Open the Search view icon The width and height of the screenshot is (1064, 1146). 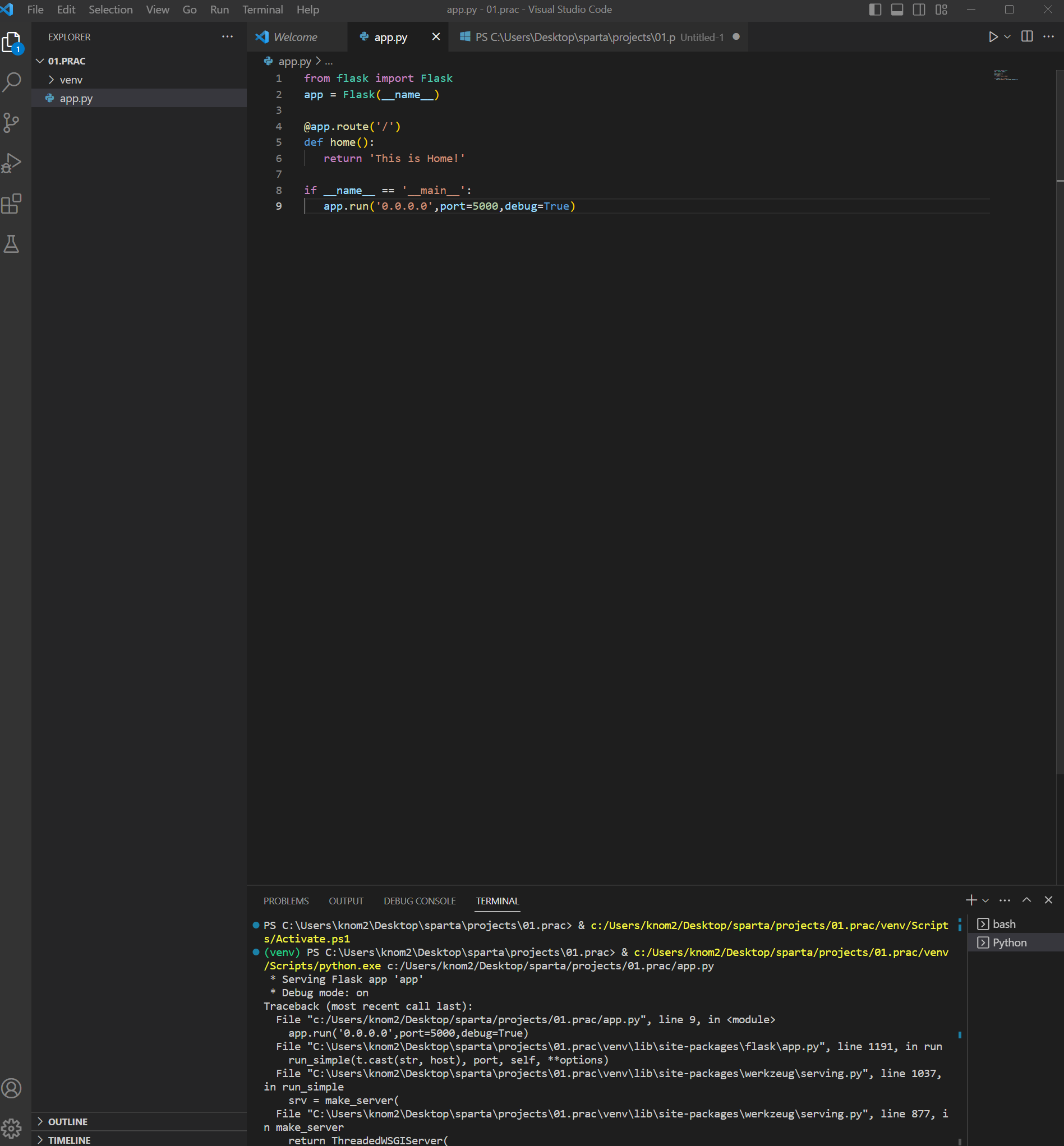click(x=12, y=82)
